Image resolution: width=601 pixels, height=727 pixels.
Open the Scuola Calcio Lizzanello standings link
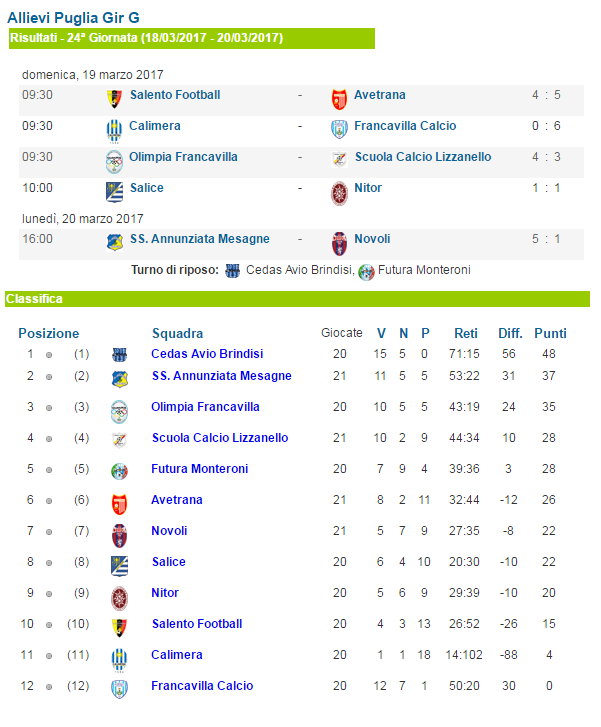click(x=220, y=438)
